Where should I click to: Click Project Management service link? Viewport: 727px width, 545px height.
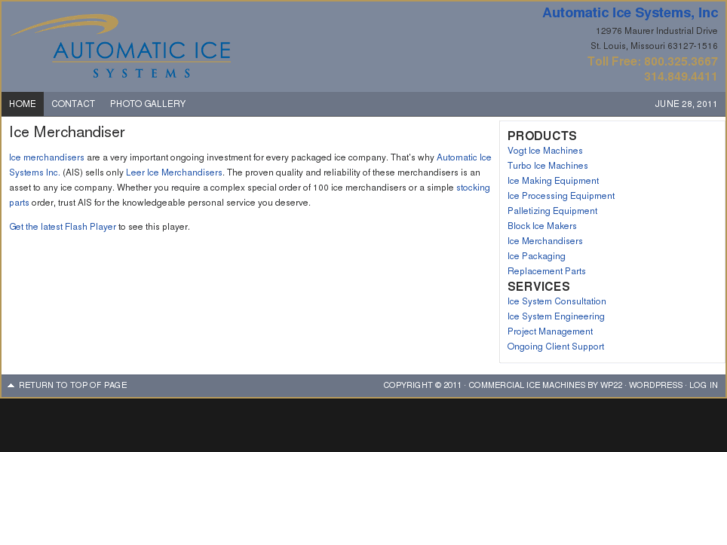pos(550,332)
